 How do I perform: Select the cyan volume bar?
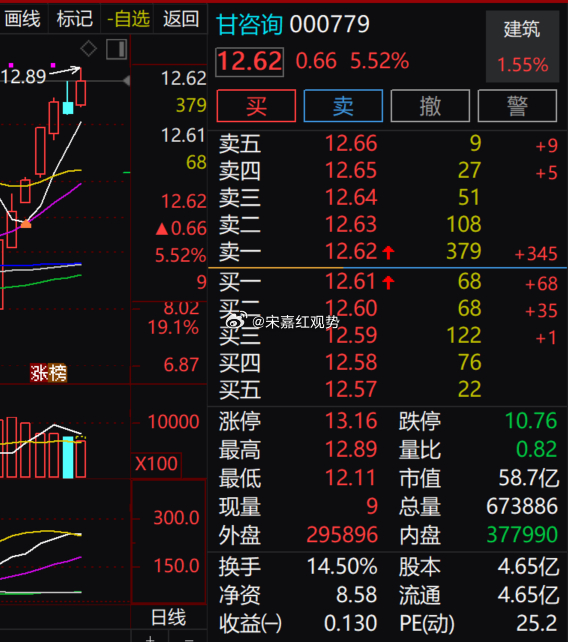[x=68, y=457]
